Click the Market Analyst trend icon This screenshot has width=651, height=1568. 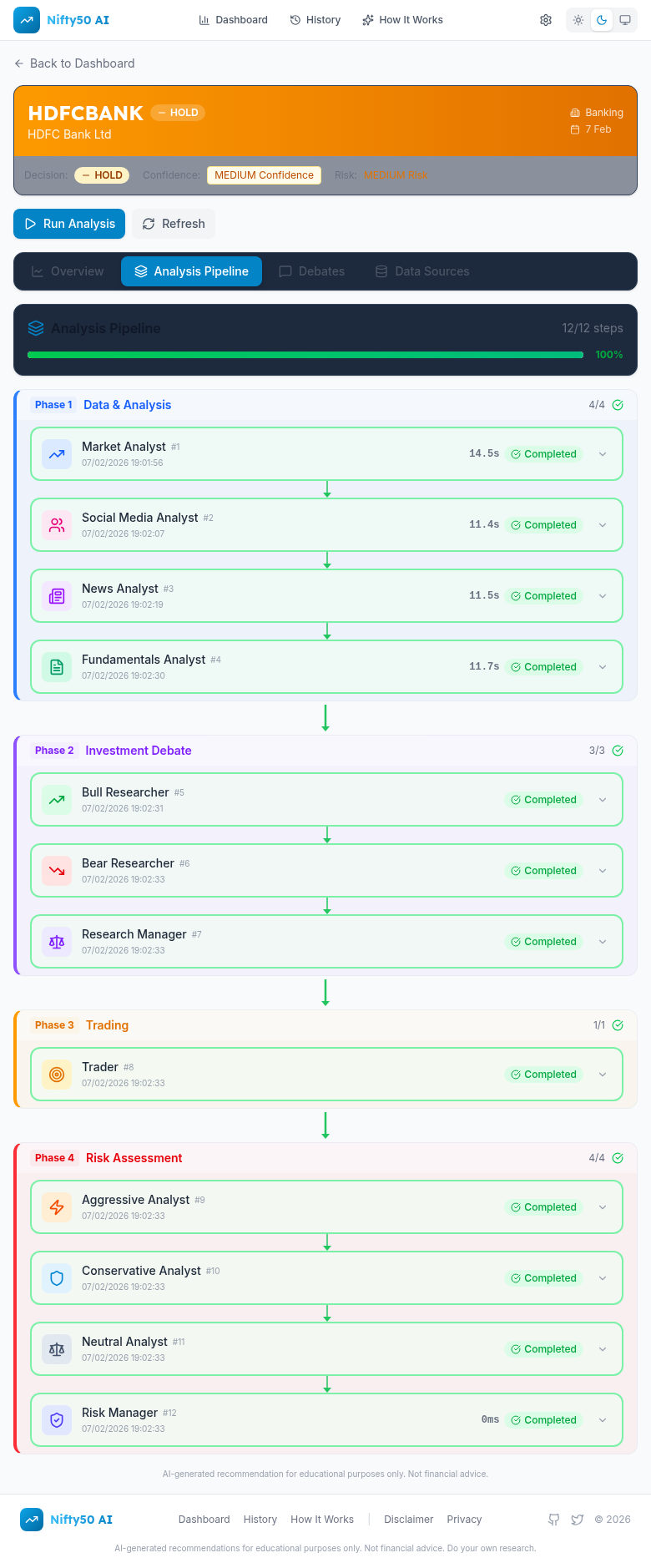[x=57, y=454]
